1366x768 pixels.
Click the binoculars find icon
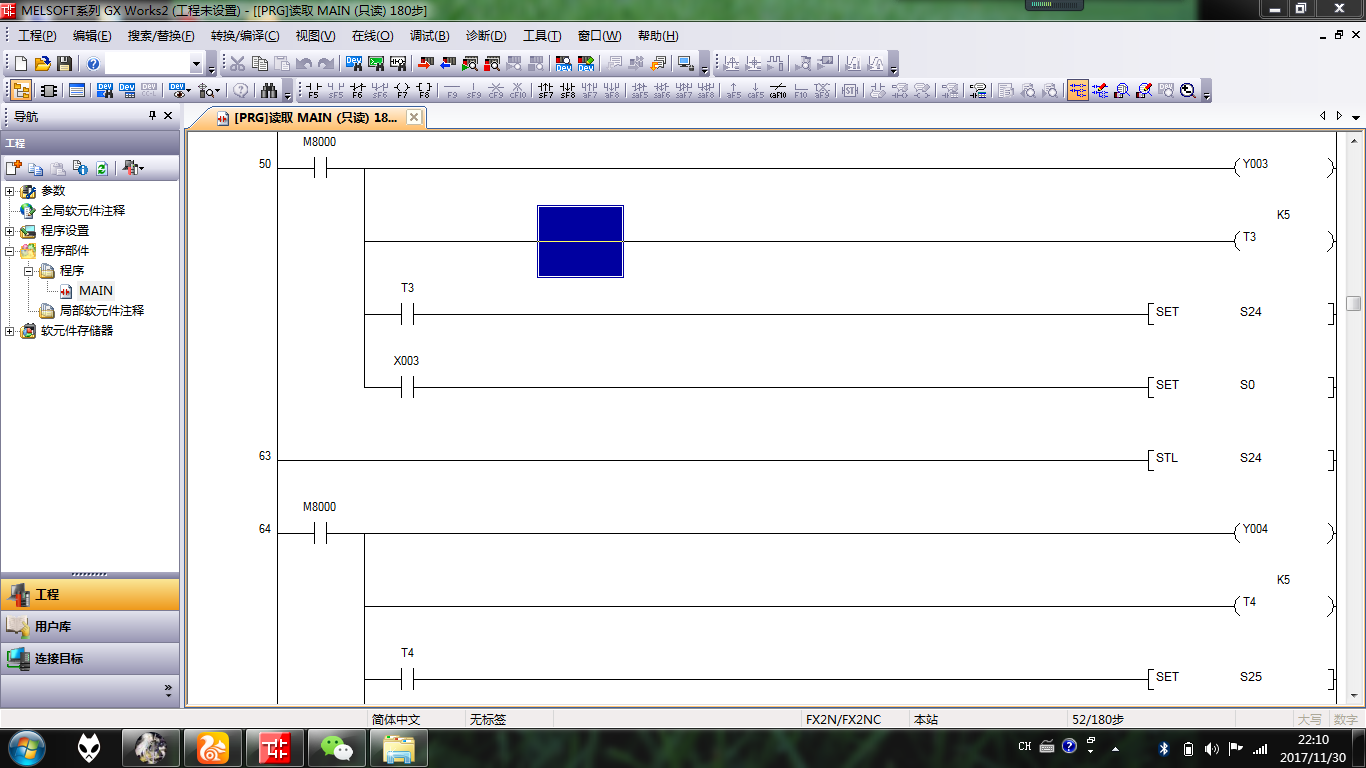click(x=269, y=91)
